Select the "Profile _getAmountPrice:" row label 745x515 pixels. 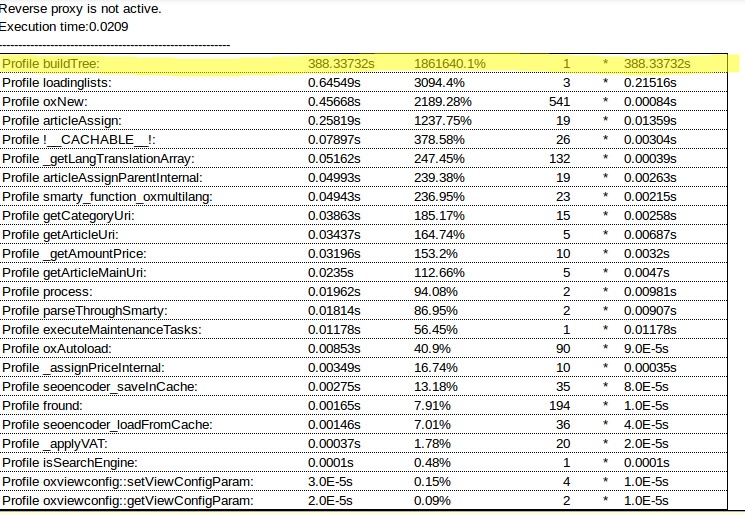click(x=72, y=254)
